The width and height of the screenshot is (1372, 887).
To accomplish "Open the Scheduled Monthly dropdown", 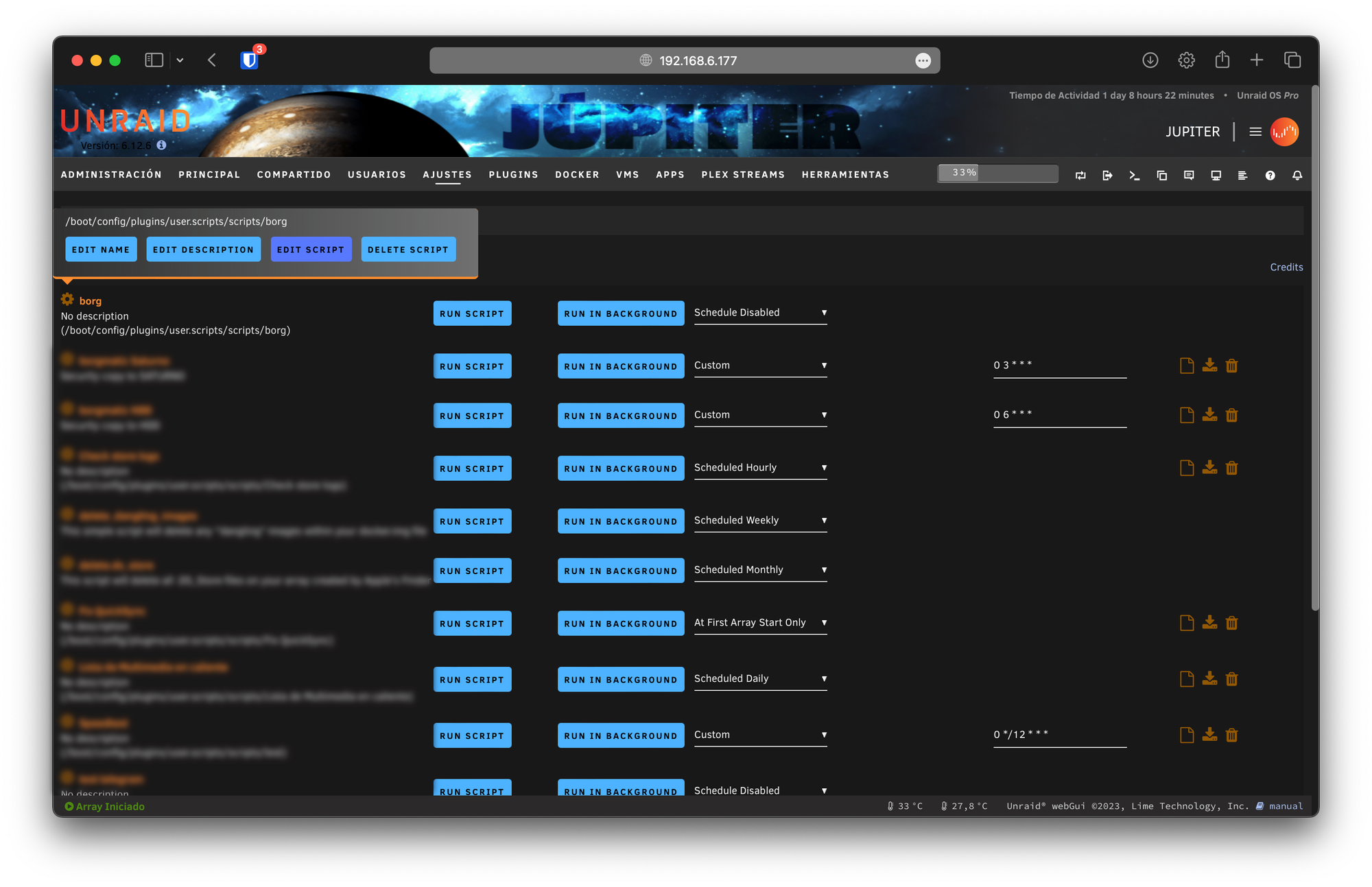I will click(x=760, y=570).
